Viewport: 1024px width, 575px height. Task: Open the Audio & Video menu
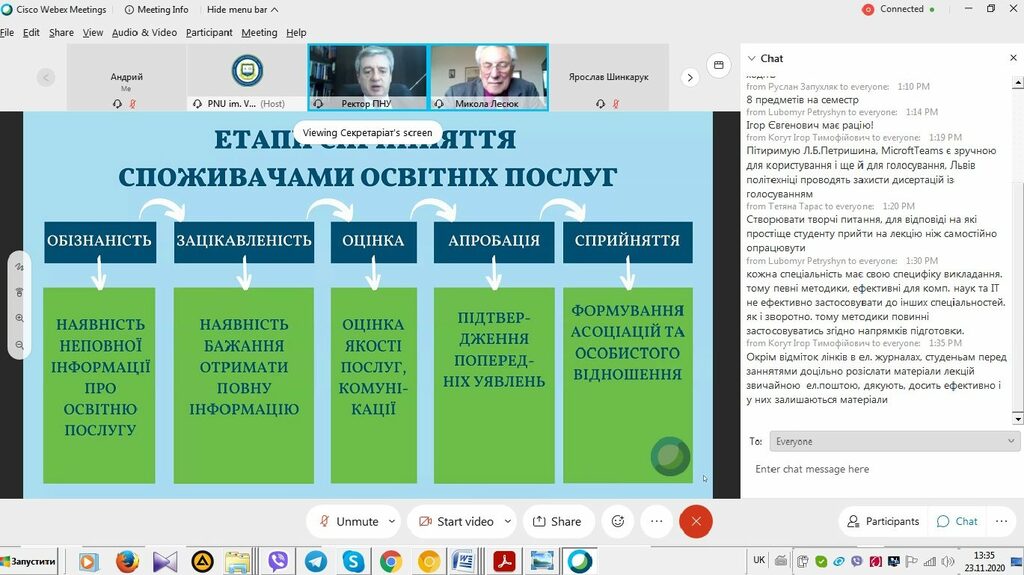click(x=144, y=32)
